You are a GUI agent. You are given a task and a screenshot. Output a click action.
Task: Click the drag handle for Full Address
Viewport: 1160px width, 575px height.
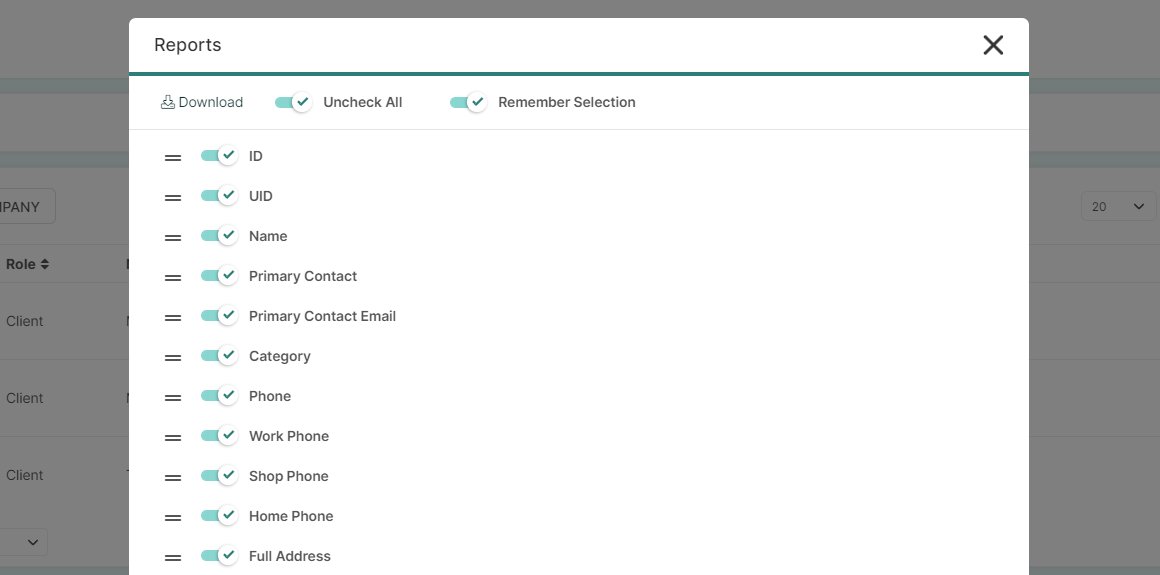coord(172,557)
